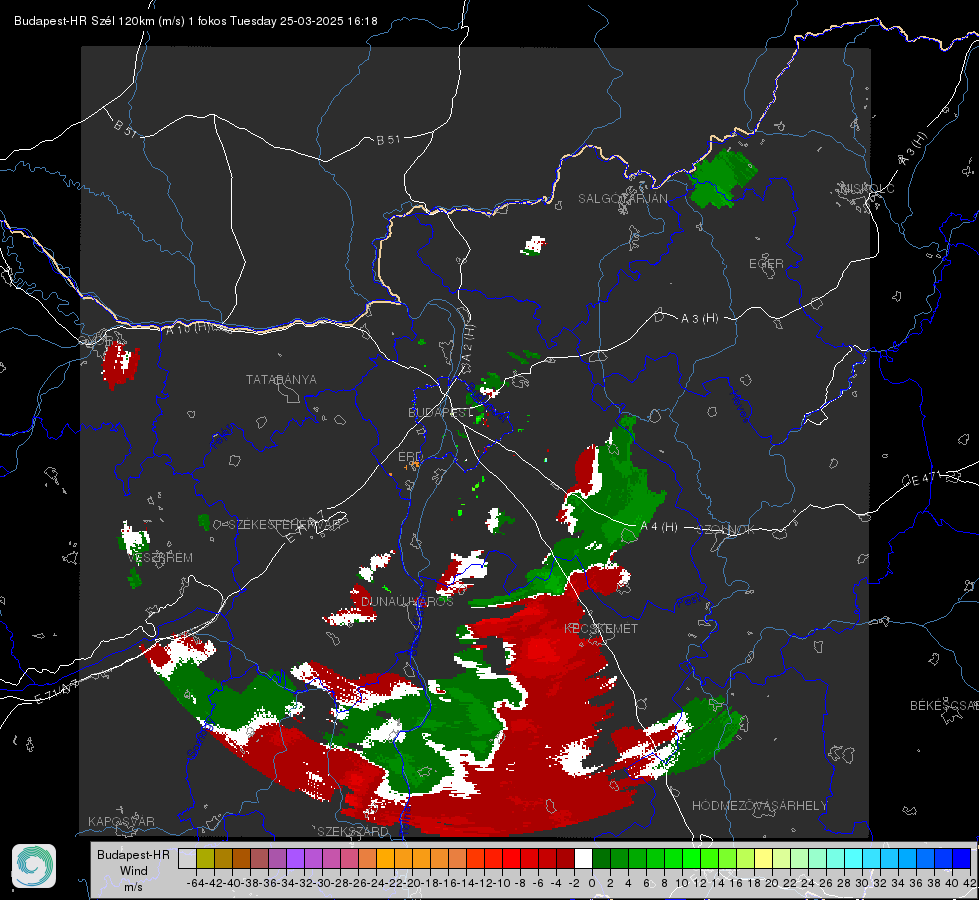Viewport: 979px width, 900px height.
Task: Click the swirl logo icon beside the legend
Action: pyautogui.click(x=34, y=866)
